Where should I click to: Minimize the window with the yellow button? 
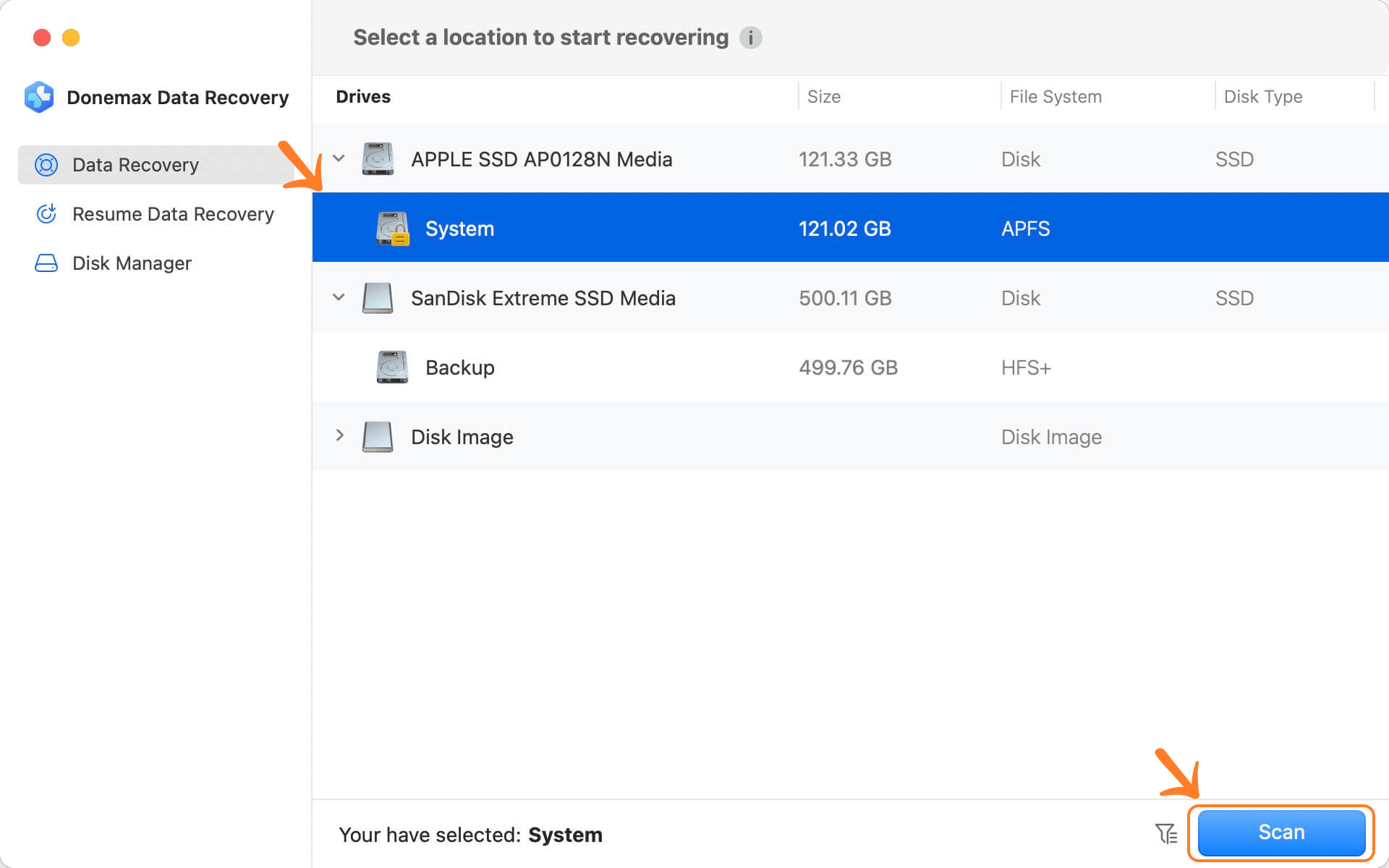click(x=71, y=38)
